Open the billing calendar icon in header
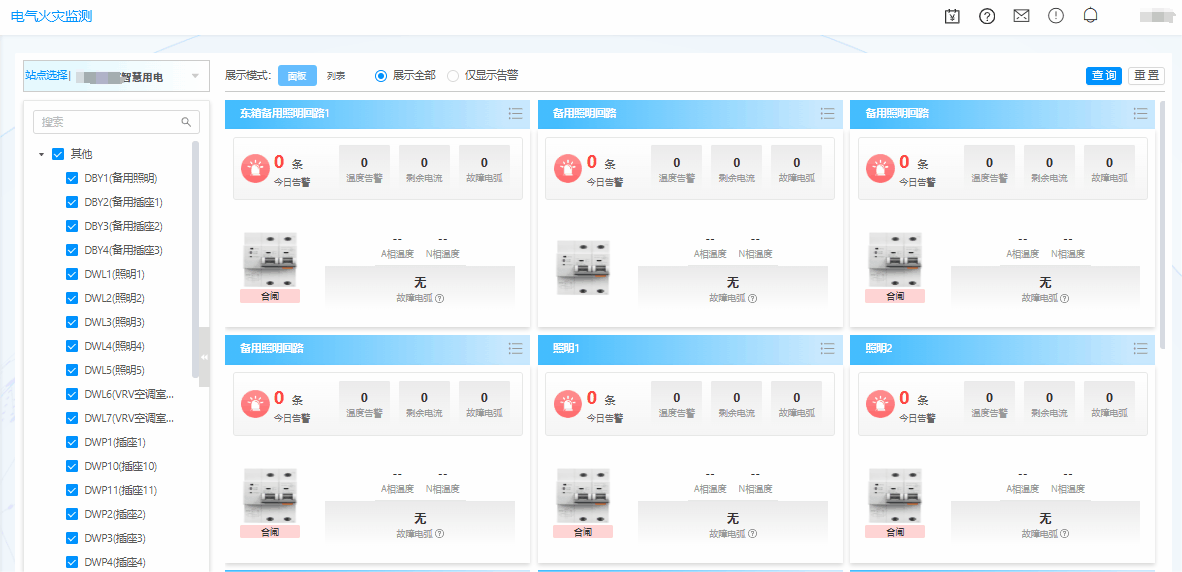The height and width of the screenshot is (572, 1182). point(952,16)
